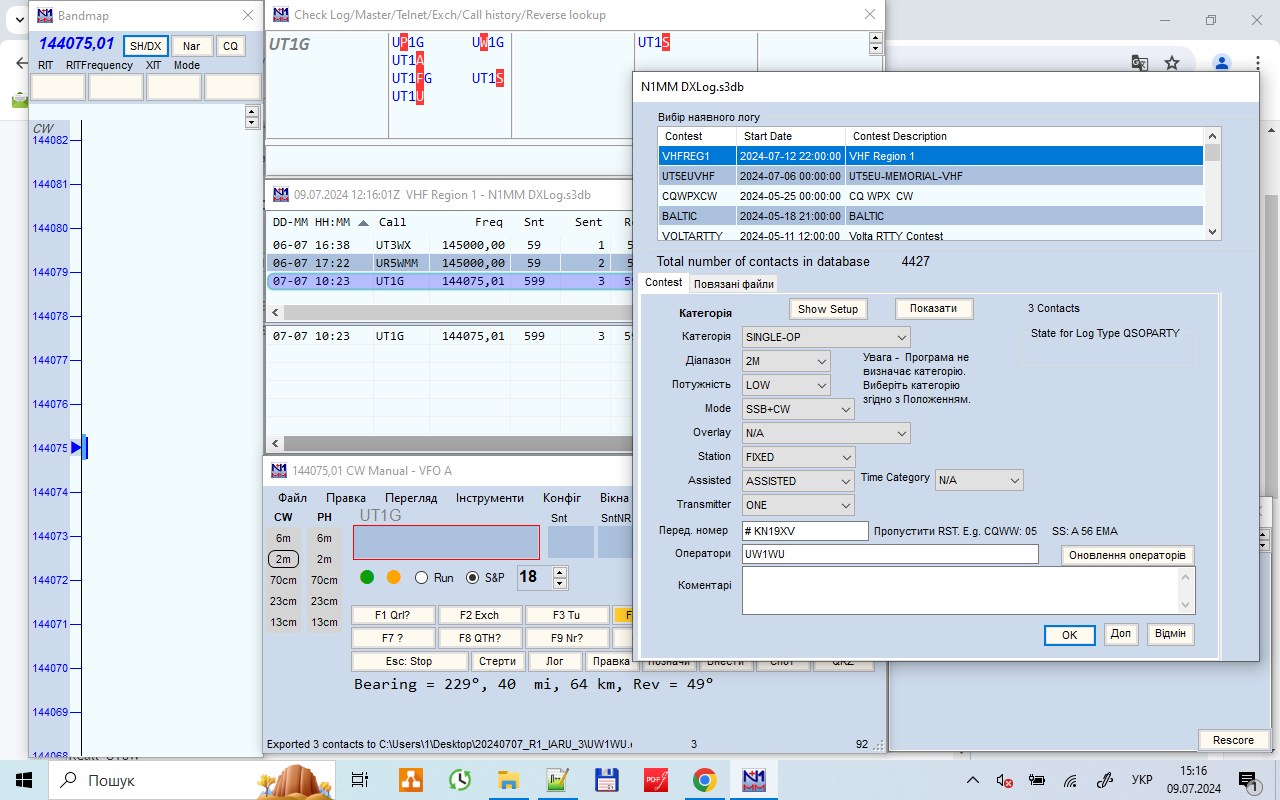Show hidden system tray icons
The image size is (1280, 800).
point(973,780)
